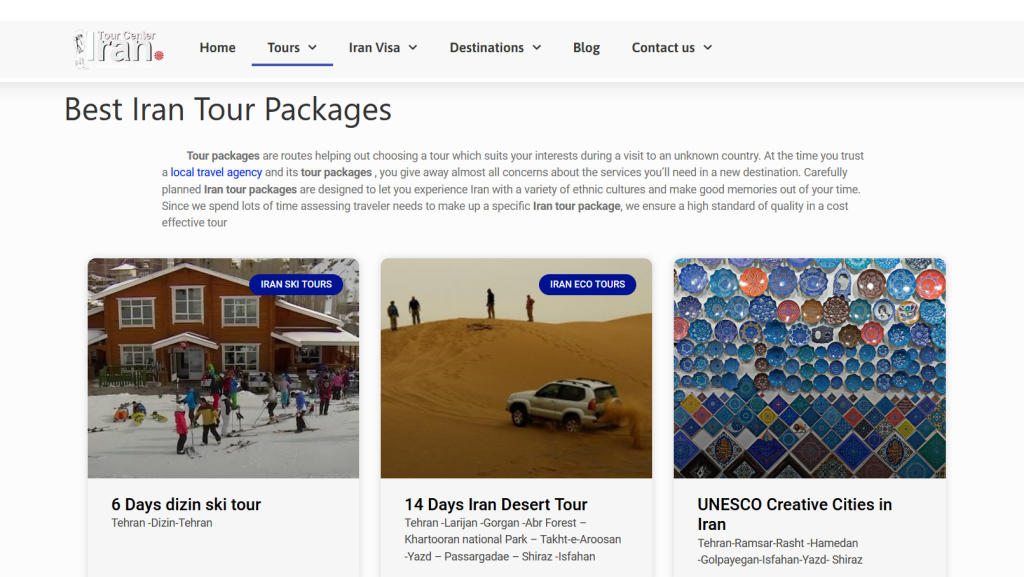Open the Contact us dropdown arrow
The width and height of the screenshot is (1024, 577).
[x=708, y=48]
